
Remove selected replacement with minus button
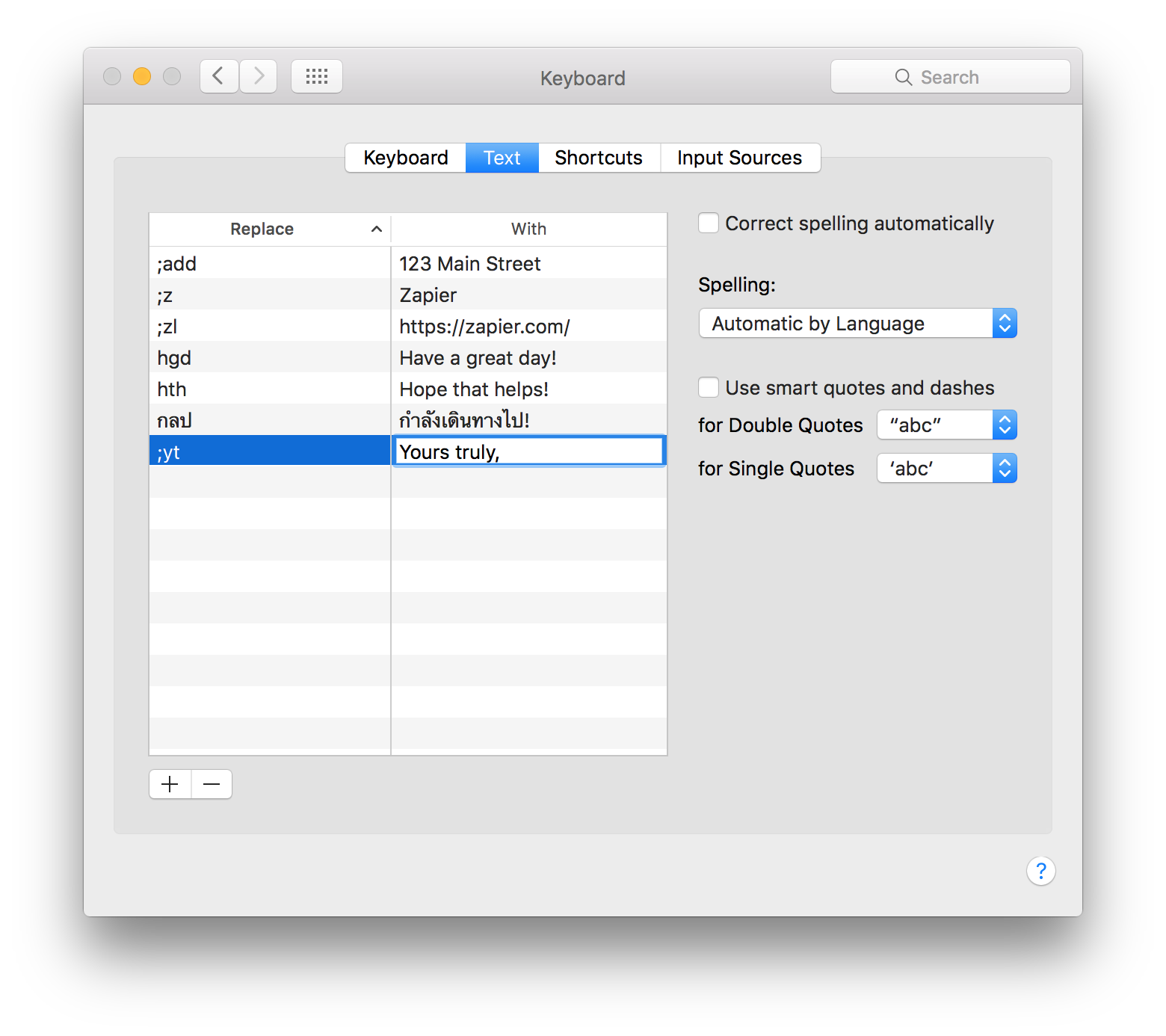(x=212, y=784)
